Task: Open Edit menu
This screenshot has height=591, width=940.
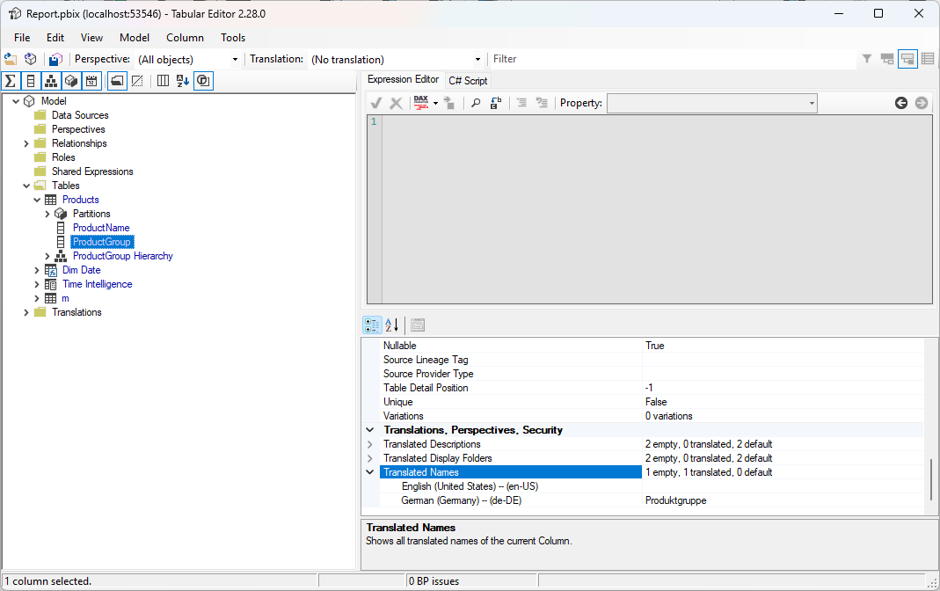Action: point(55,37)
